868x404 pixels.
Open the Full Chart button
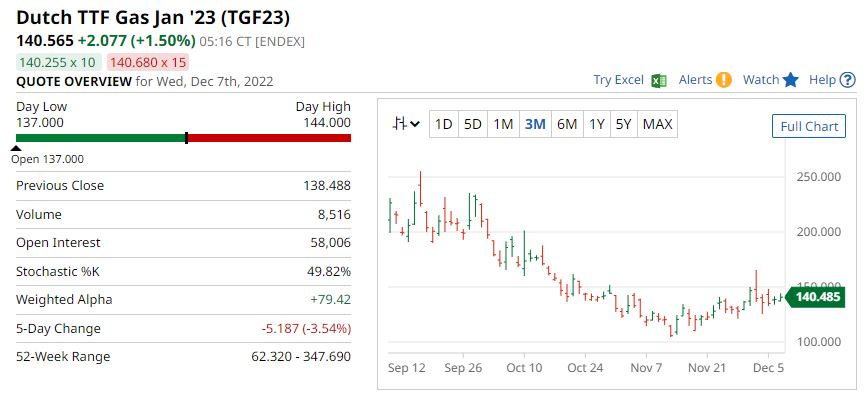point(808,126)
